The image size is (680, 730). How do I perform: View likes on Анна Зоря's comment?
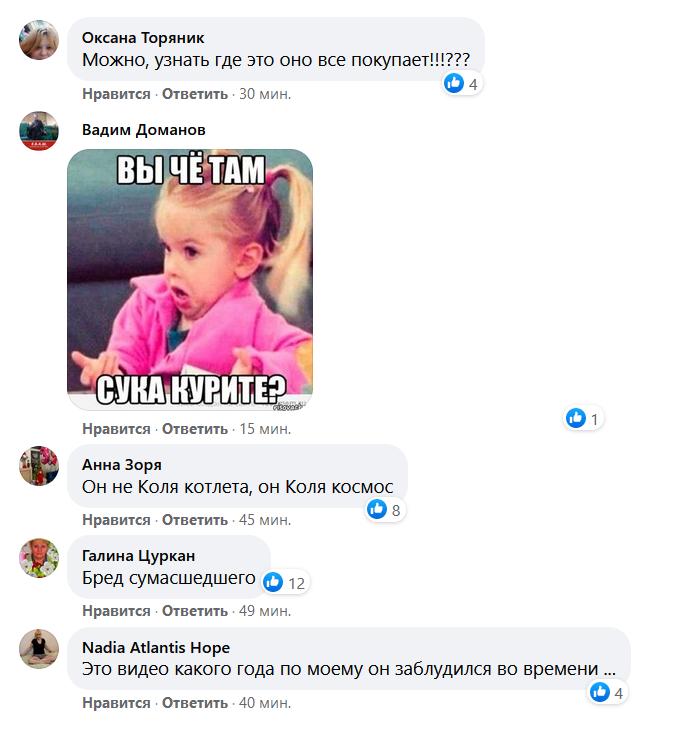tap(385, 509)
